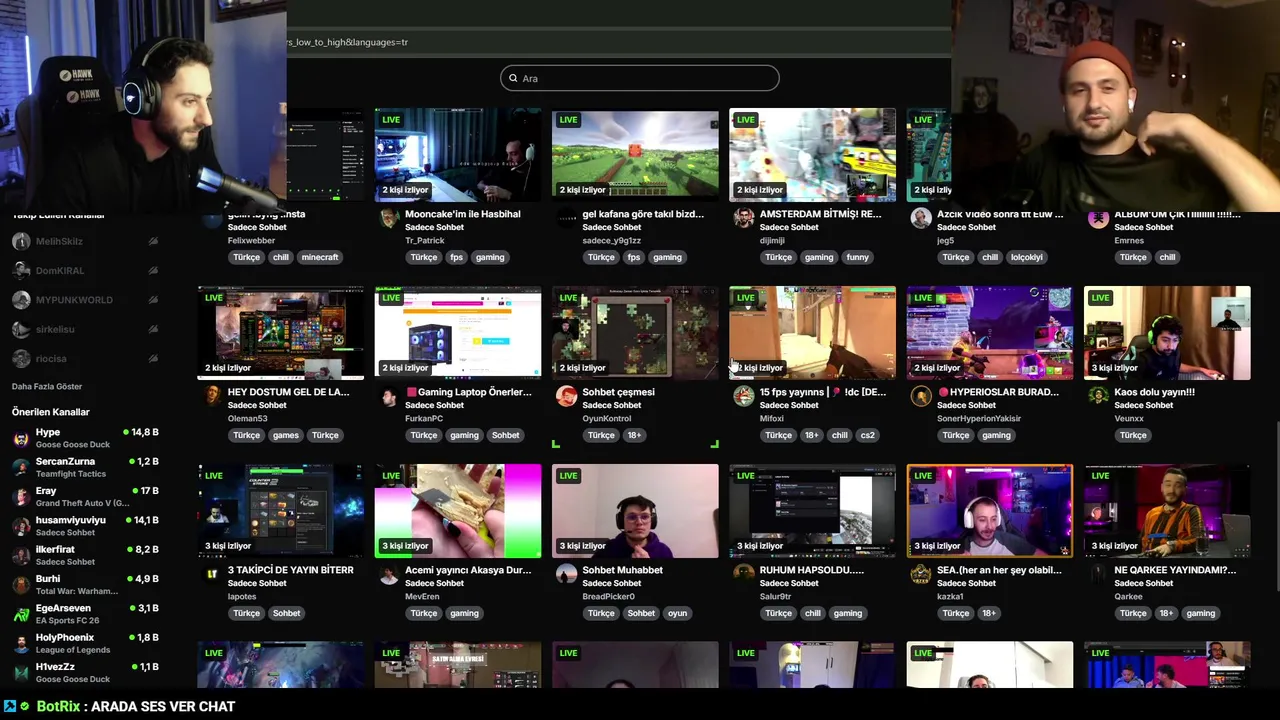Select cs2 tag under Mifoxi stream
Screen dimensions: 1280x720
pos(867,435)
